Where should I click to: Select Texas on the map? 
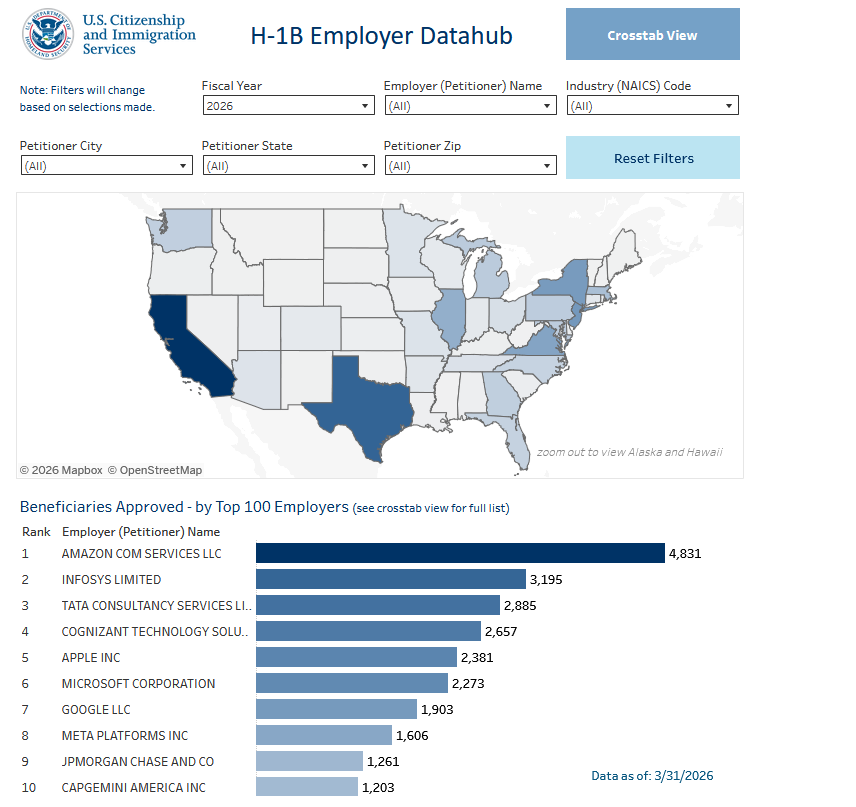click(367, 403)
